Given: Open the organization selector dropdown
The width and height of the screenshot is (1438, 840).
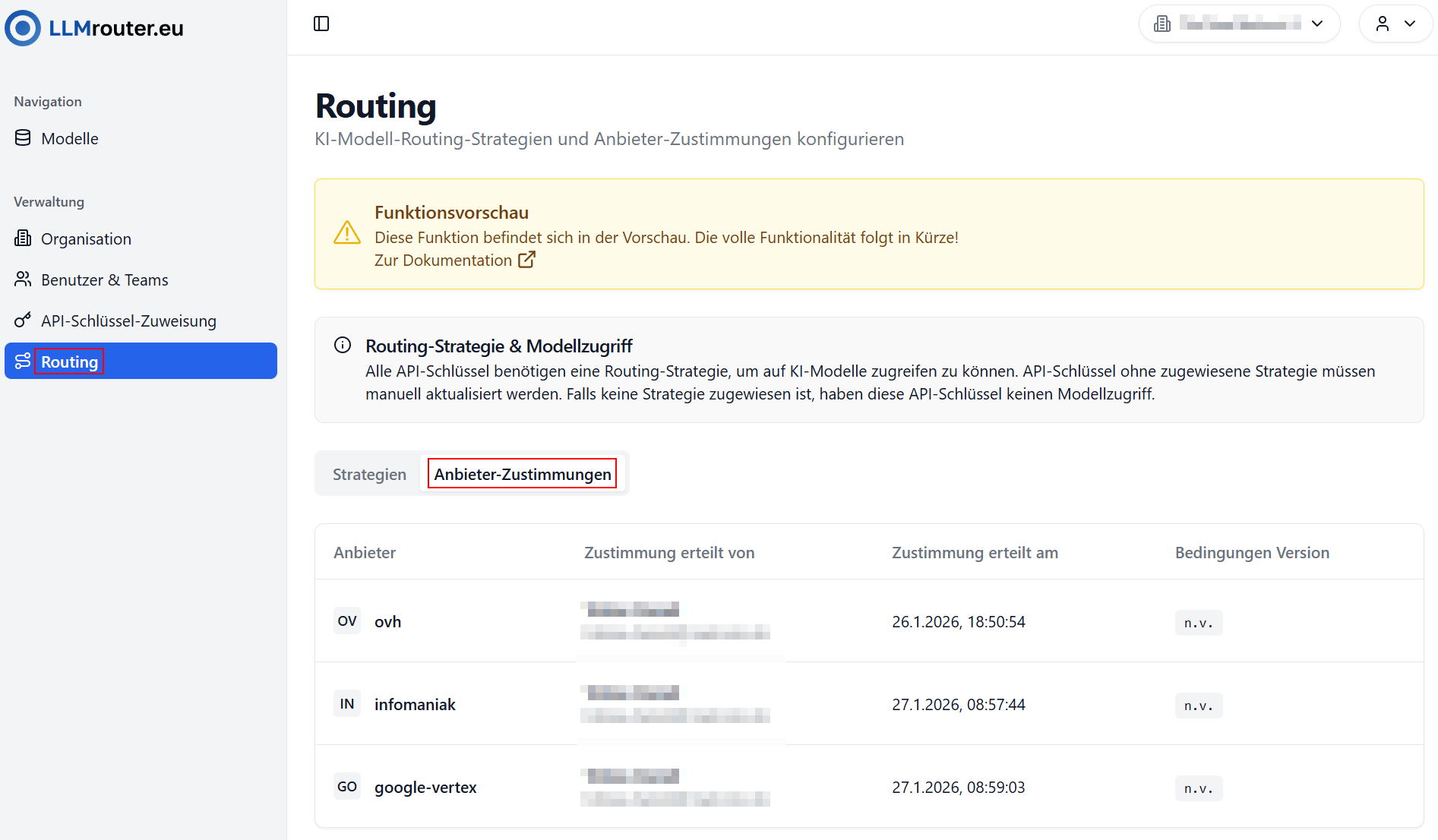Looking at the screenshot, I should [1240, 24].
